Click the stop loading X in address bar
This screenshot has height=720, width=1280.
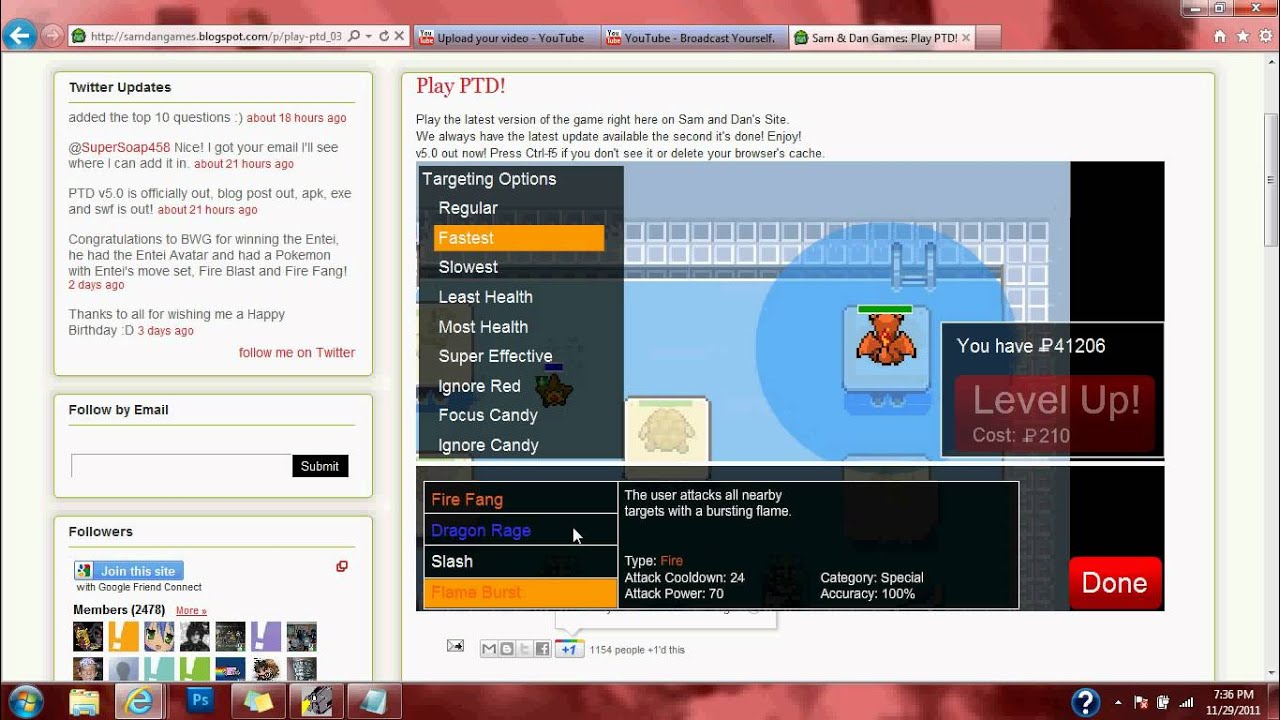pos(399,37)
